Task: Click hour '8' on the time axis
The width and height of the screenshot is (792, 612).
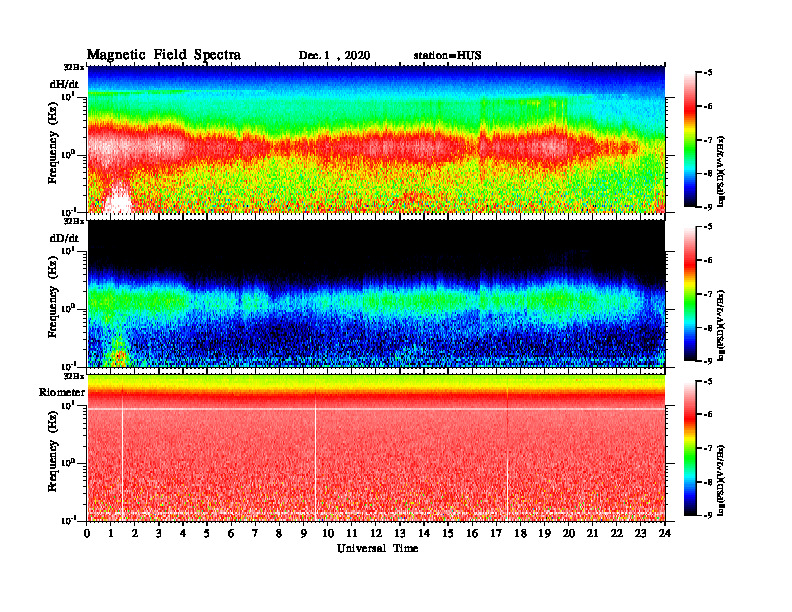Action: [x=279, y=533]
